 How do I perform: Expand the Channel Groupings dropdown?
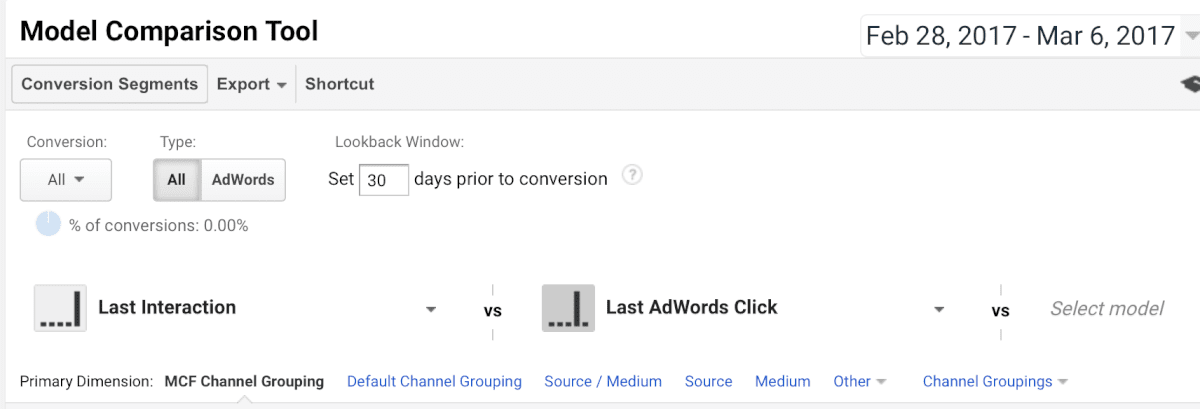coord(995,381)
